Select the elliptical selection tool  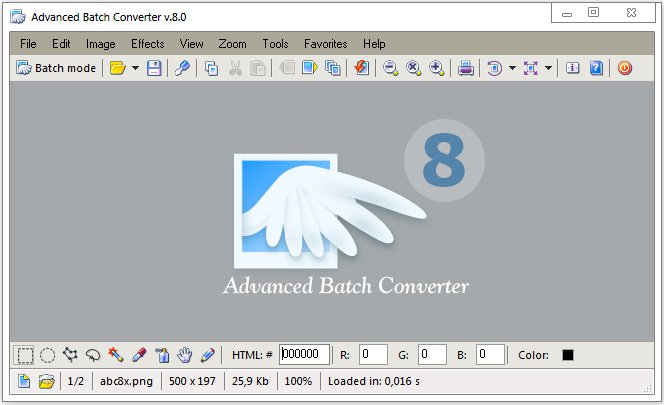point(47,355)
